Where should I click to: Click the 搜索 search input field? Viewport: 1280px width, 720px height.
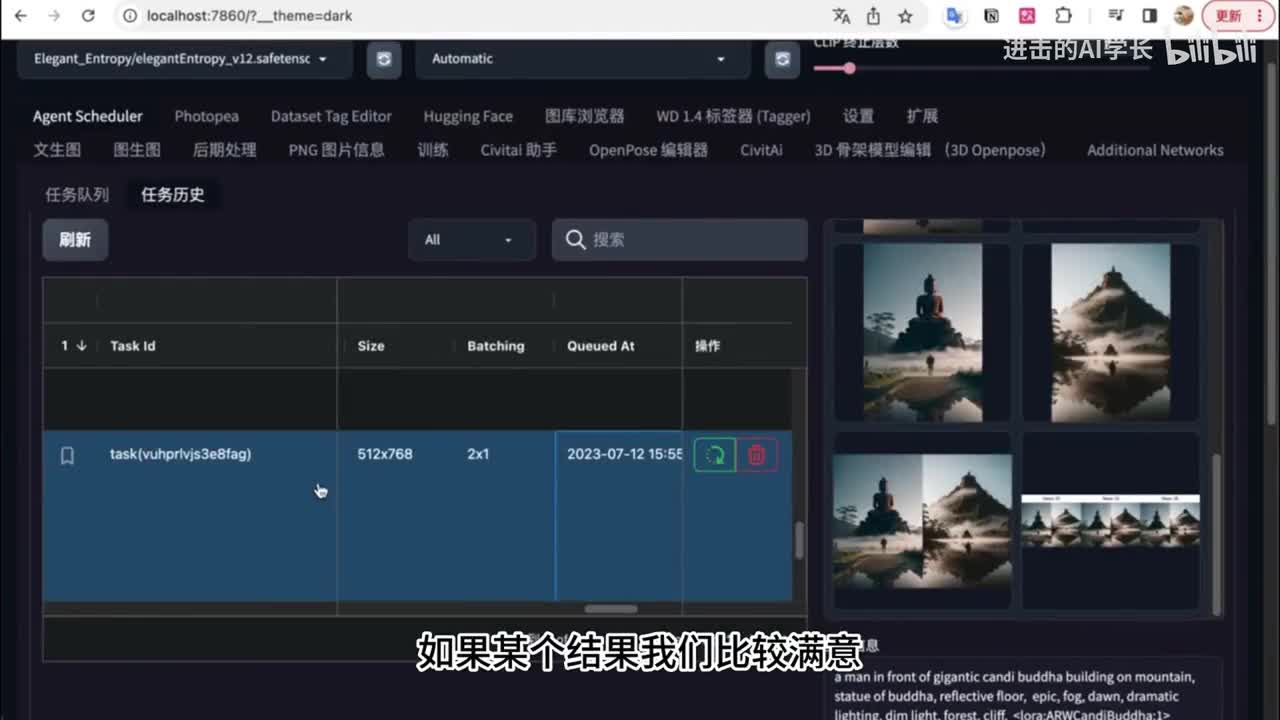(x=690, y=240)
